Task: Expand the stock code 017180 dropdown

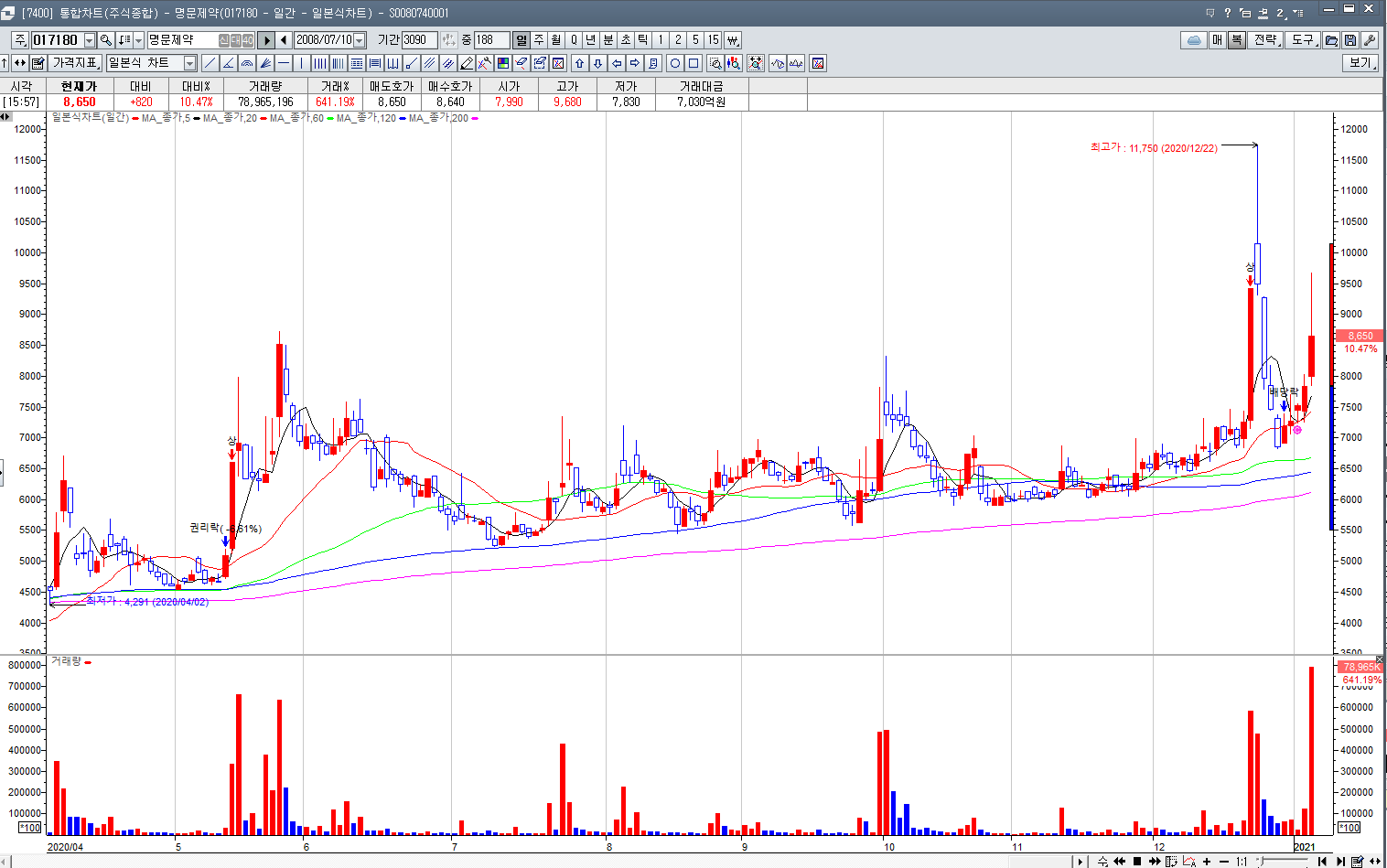Action: pos(89,40)
